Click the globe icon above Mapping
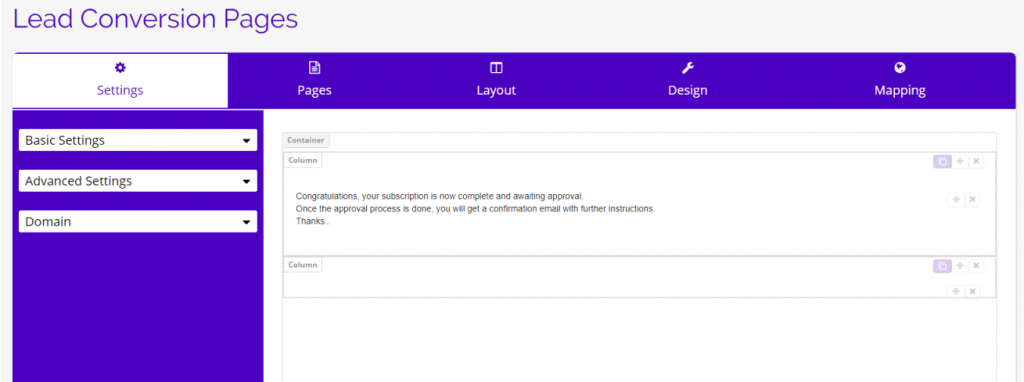 click(x=900, y=68)
